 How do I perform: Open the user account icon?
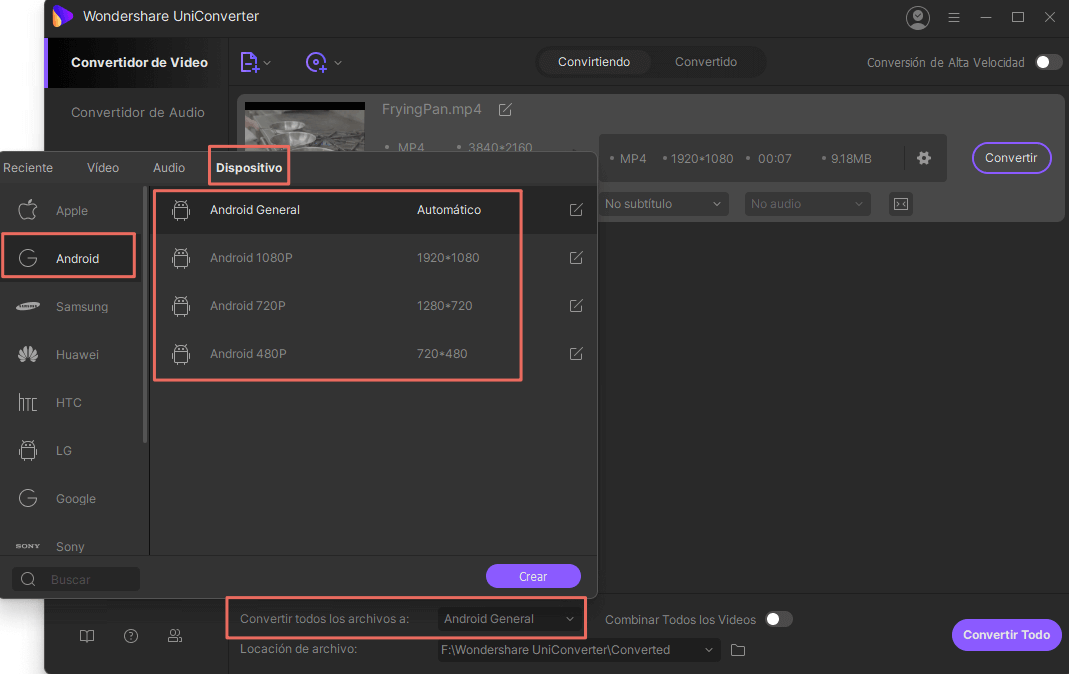coord(918,18)
